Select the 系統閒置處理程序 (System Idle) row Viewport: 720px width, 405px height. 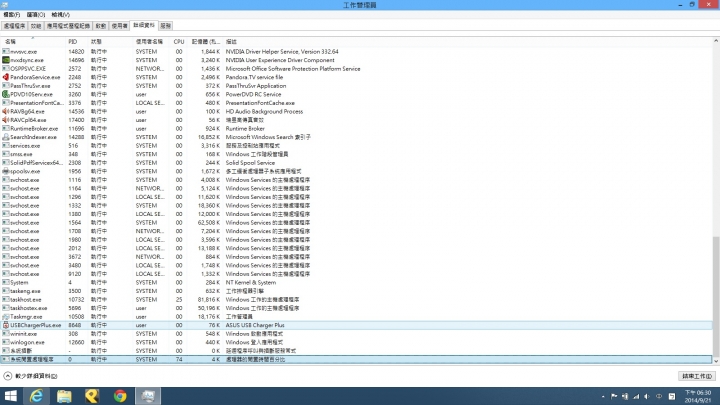(x=356, y=359)
